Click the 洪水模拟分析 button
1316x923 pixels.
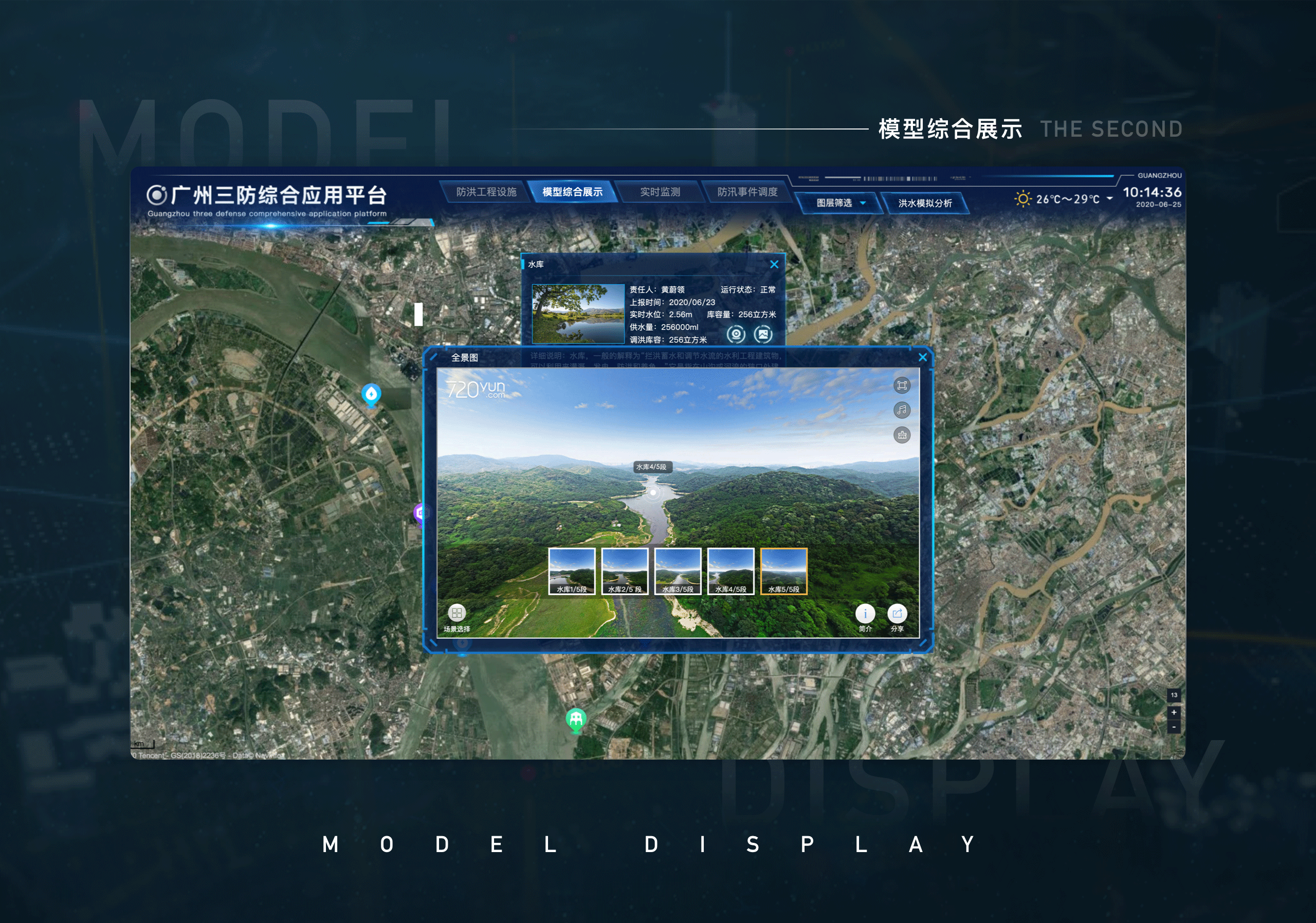coord(924,203)
